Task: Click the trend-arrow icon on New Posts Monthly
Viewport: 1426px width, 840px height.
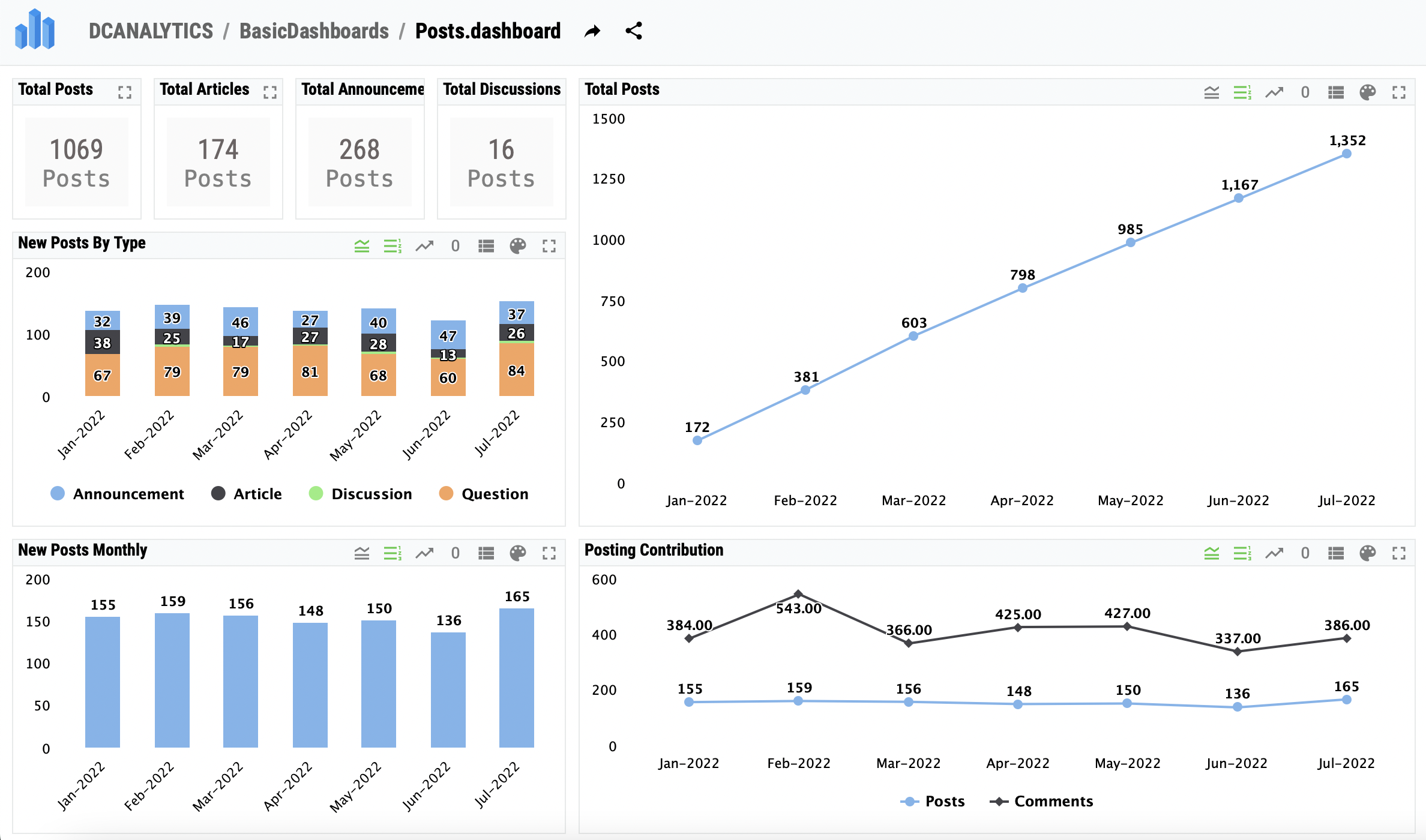Action: (424, 553)
